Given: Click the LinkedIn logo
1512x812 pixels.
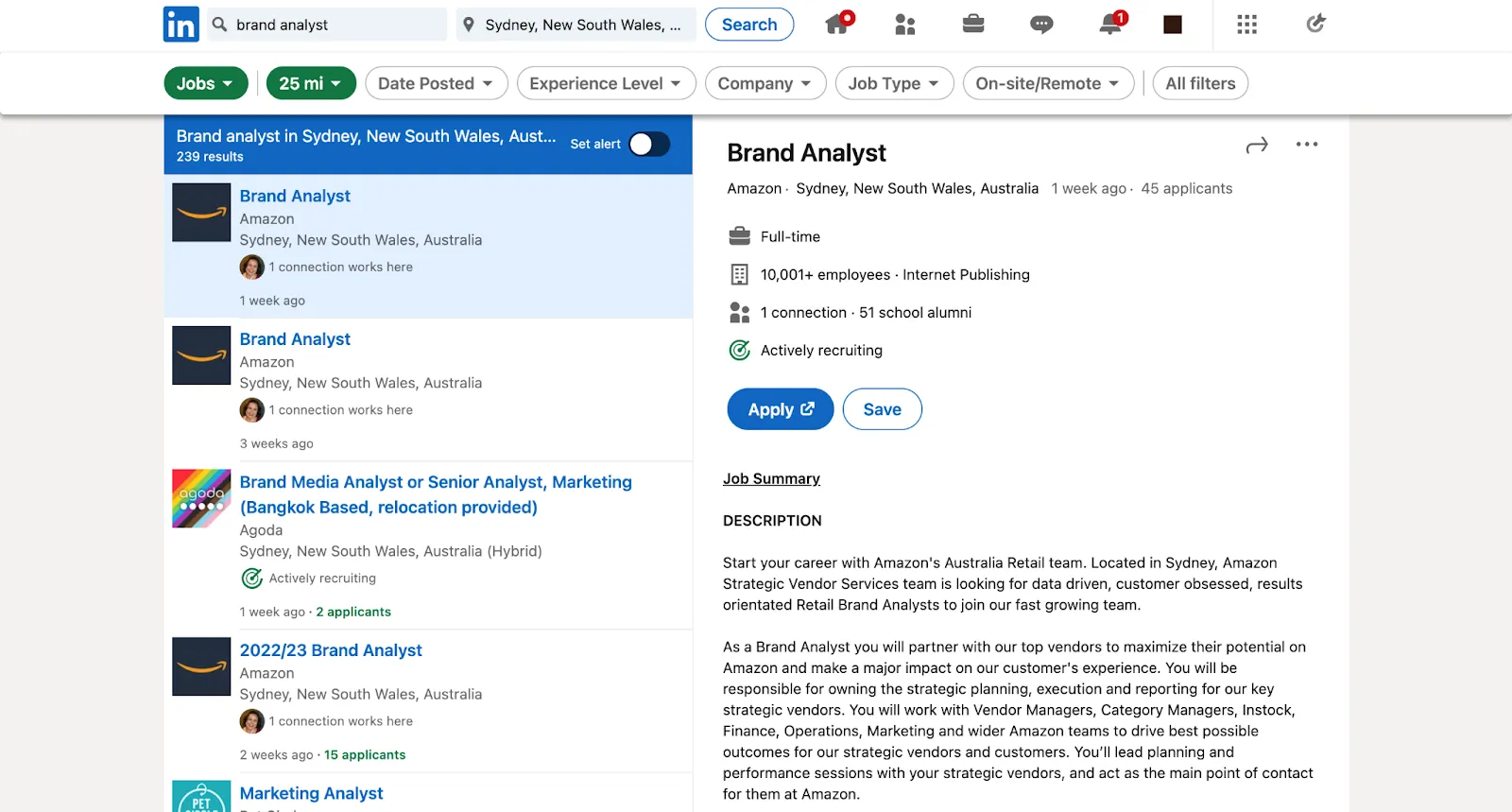Looking at the screenshot, I should 181,25.
